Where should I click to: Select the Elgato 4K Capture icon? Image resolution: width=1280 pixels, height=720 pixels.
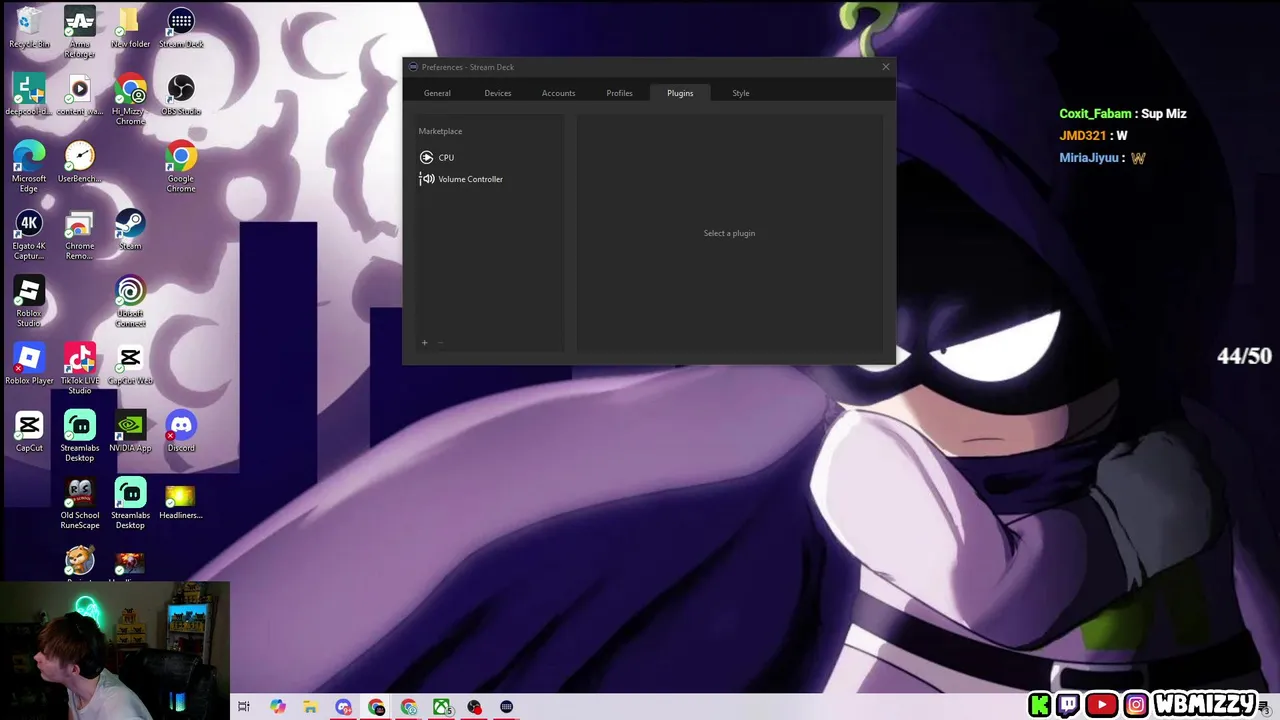(x=29, y=234)
